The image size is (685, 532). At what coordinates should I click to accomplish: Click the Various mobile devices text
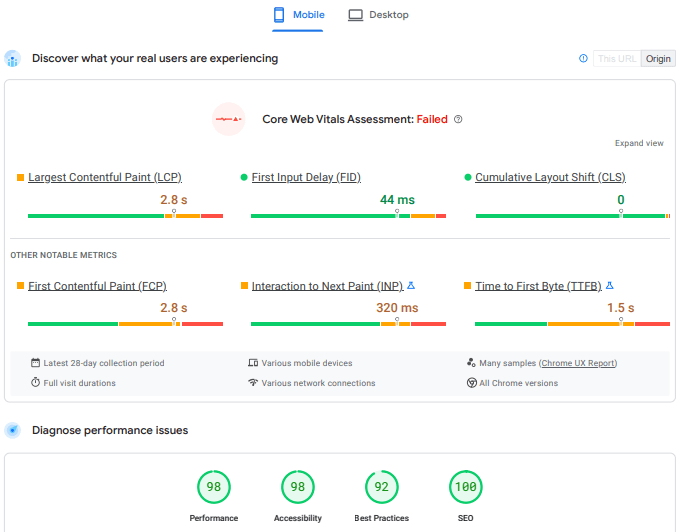(307, 363)
